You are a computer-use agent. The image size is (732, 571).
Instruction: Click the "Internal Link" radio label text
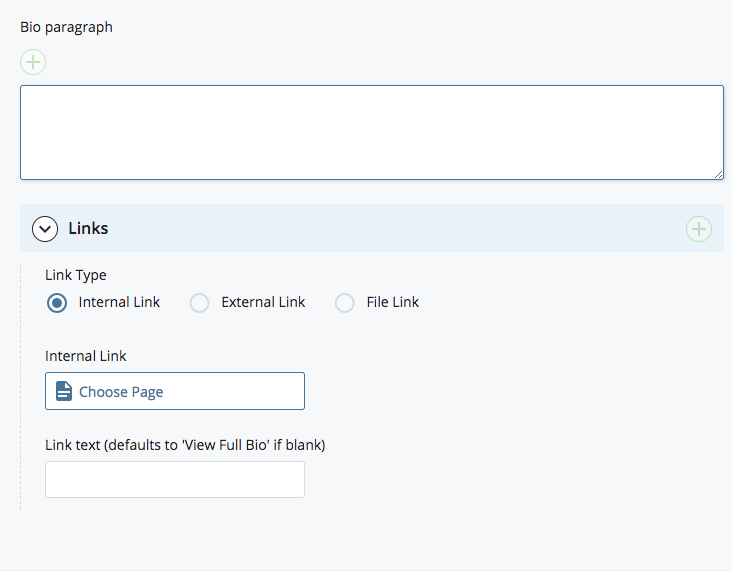click(119, 302)
